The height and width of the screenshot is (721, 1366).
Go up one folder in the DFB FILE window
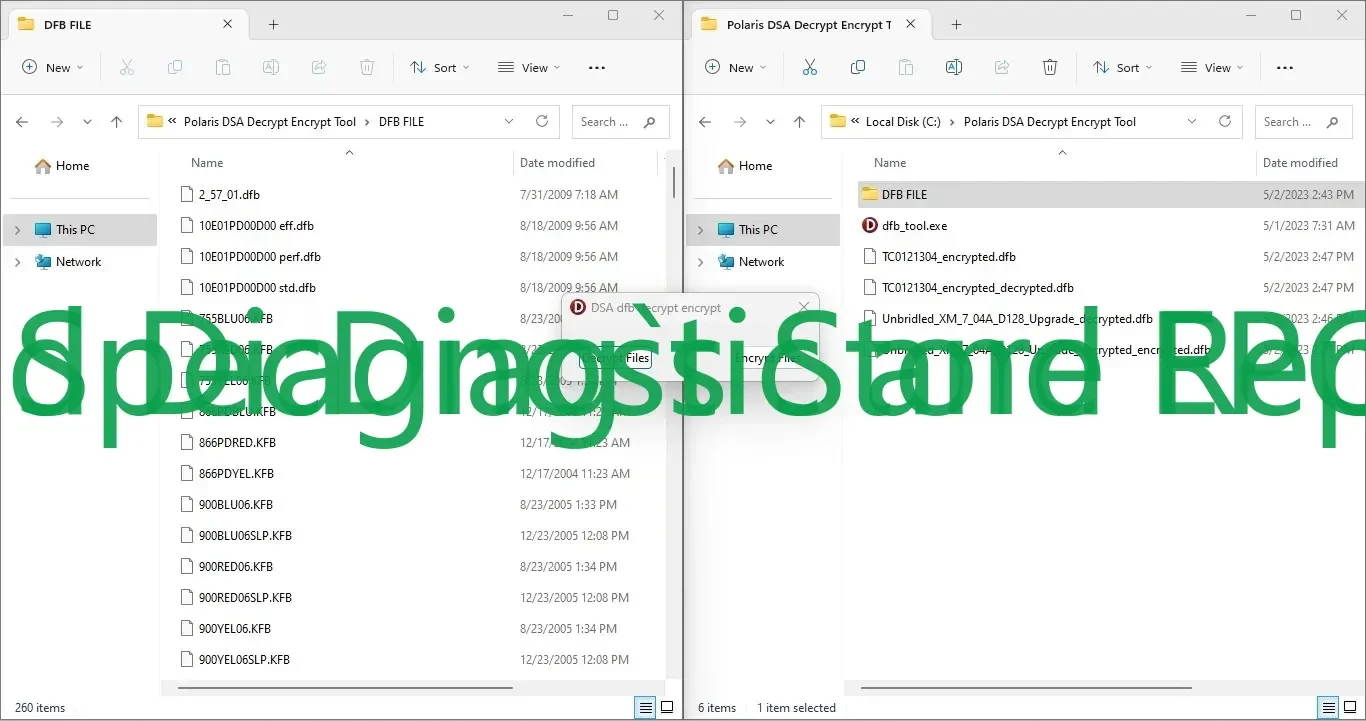[x=116, y=122]
